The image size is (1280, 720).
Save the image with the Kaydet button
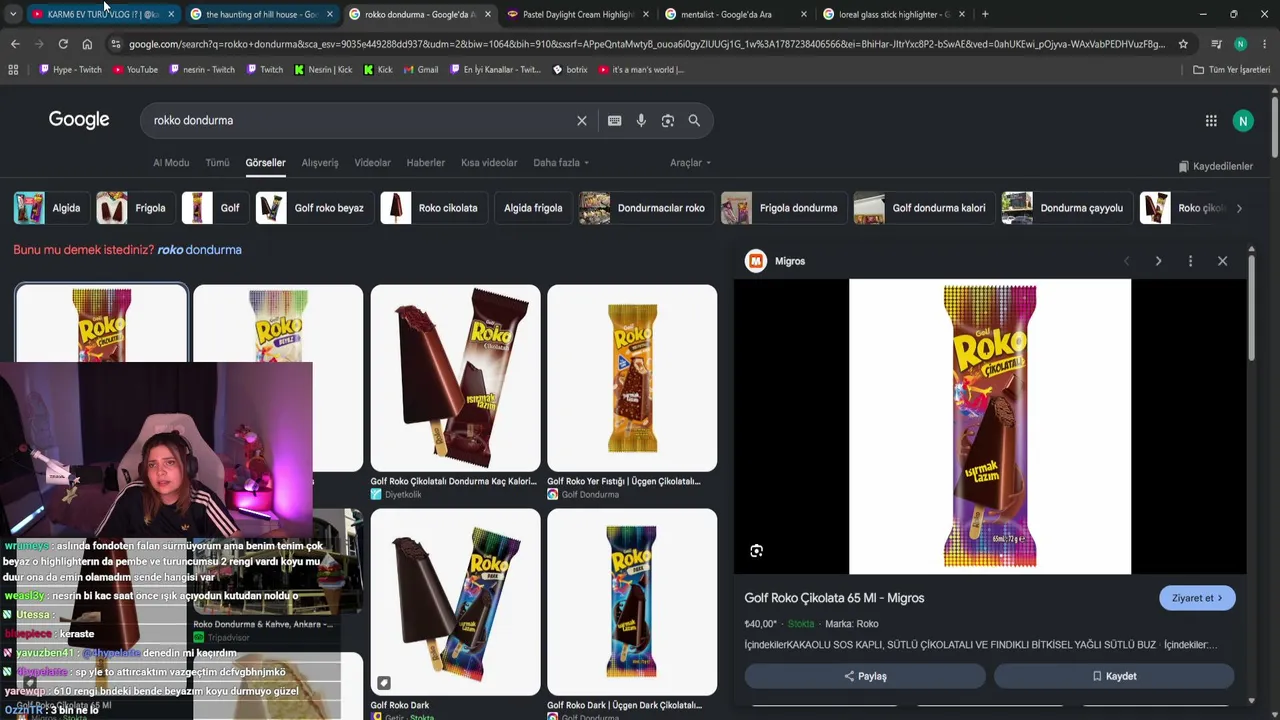click(1114, 676)
